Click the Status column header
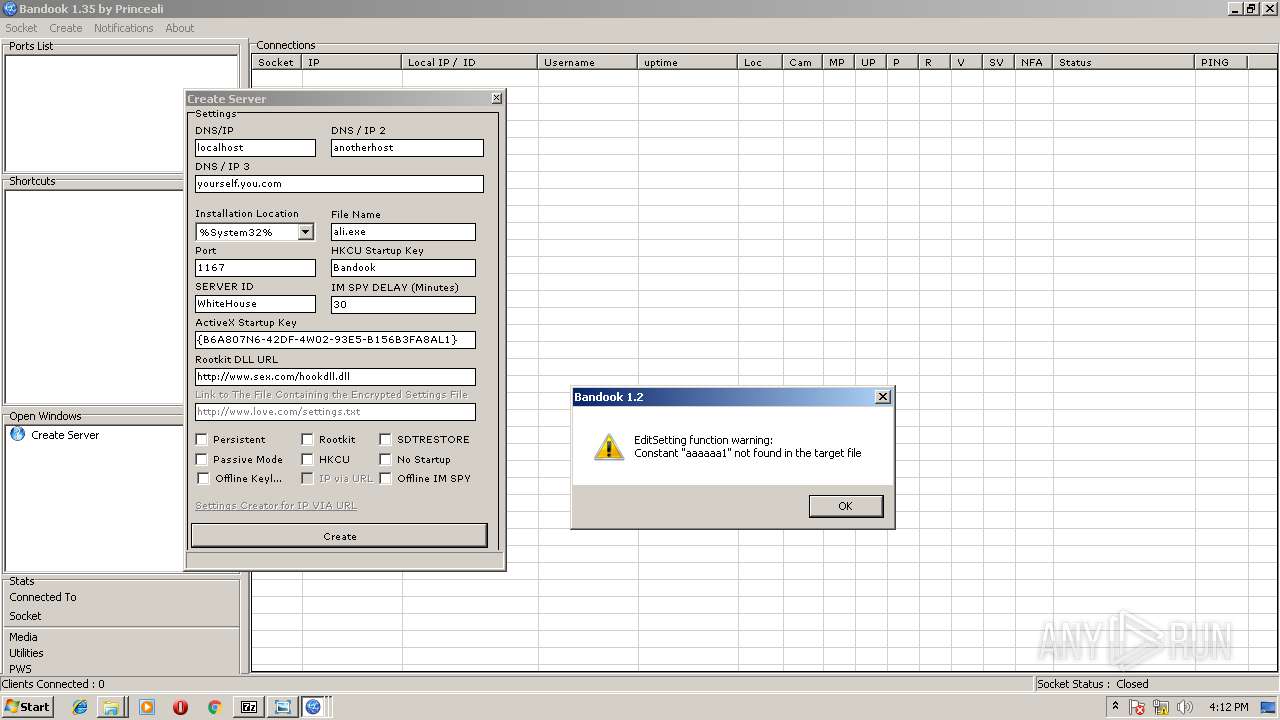The image size is (1280, 720). point(1124,62)
